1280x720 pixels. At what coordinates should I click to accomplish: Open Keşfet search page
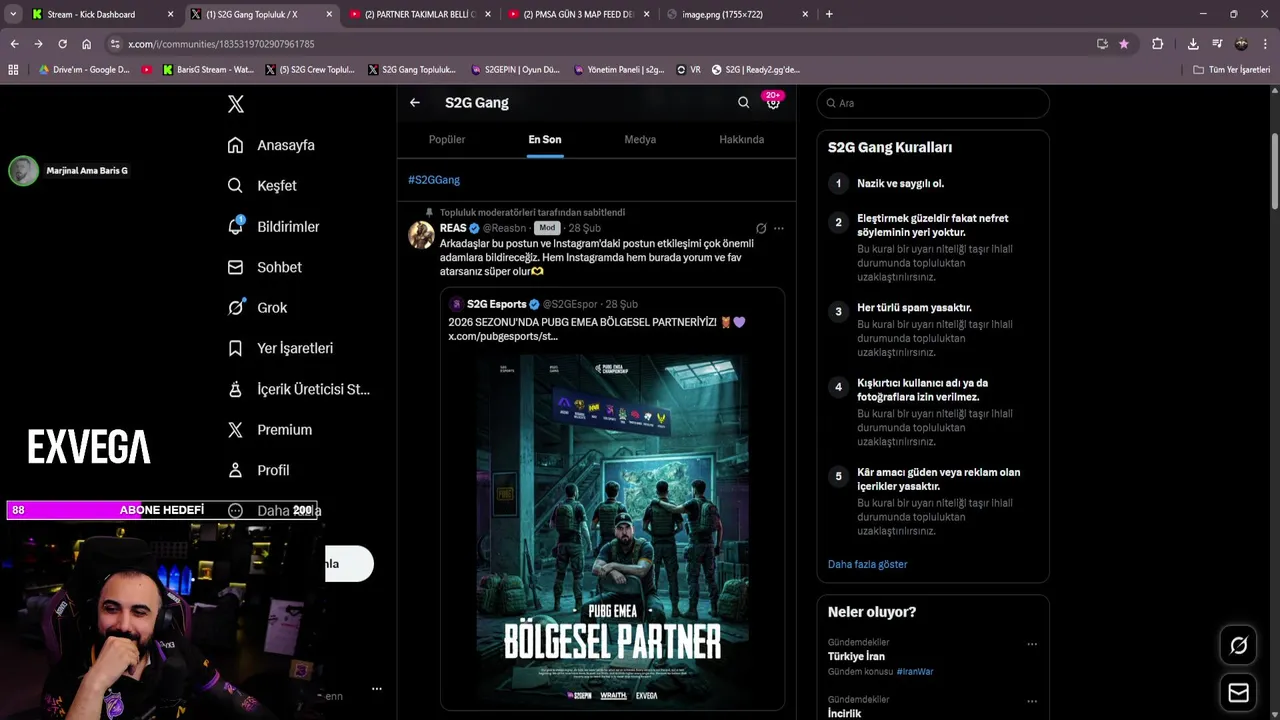262,186
